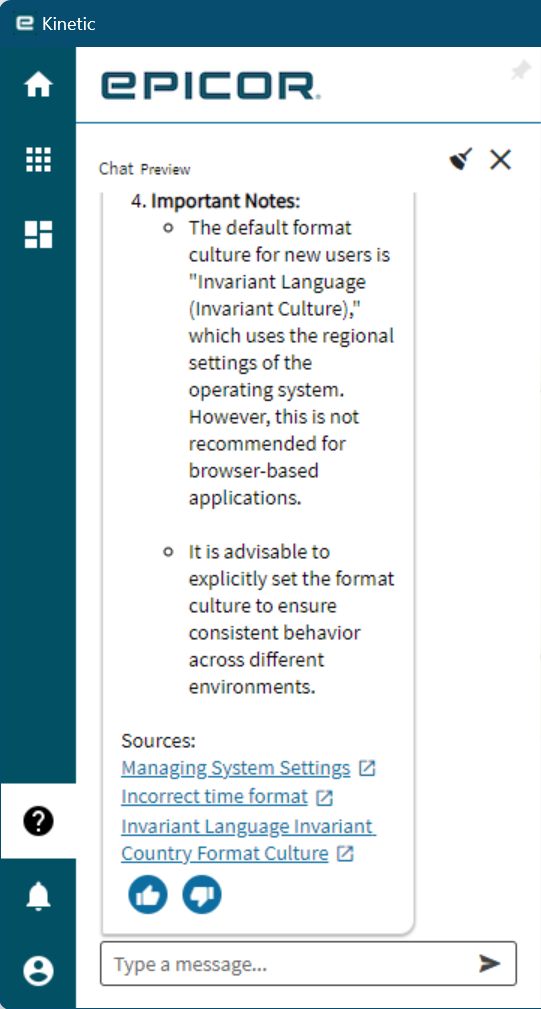Open user account profile icon
The height and width of the screenshot is (1009, 541).
click(x=38, y=970)
